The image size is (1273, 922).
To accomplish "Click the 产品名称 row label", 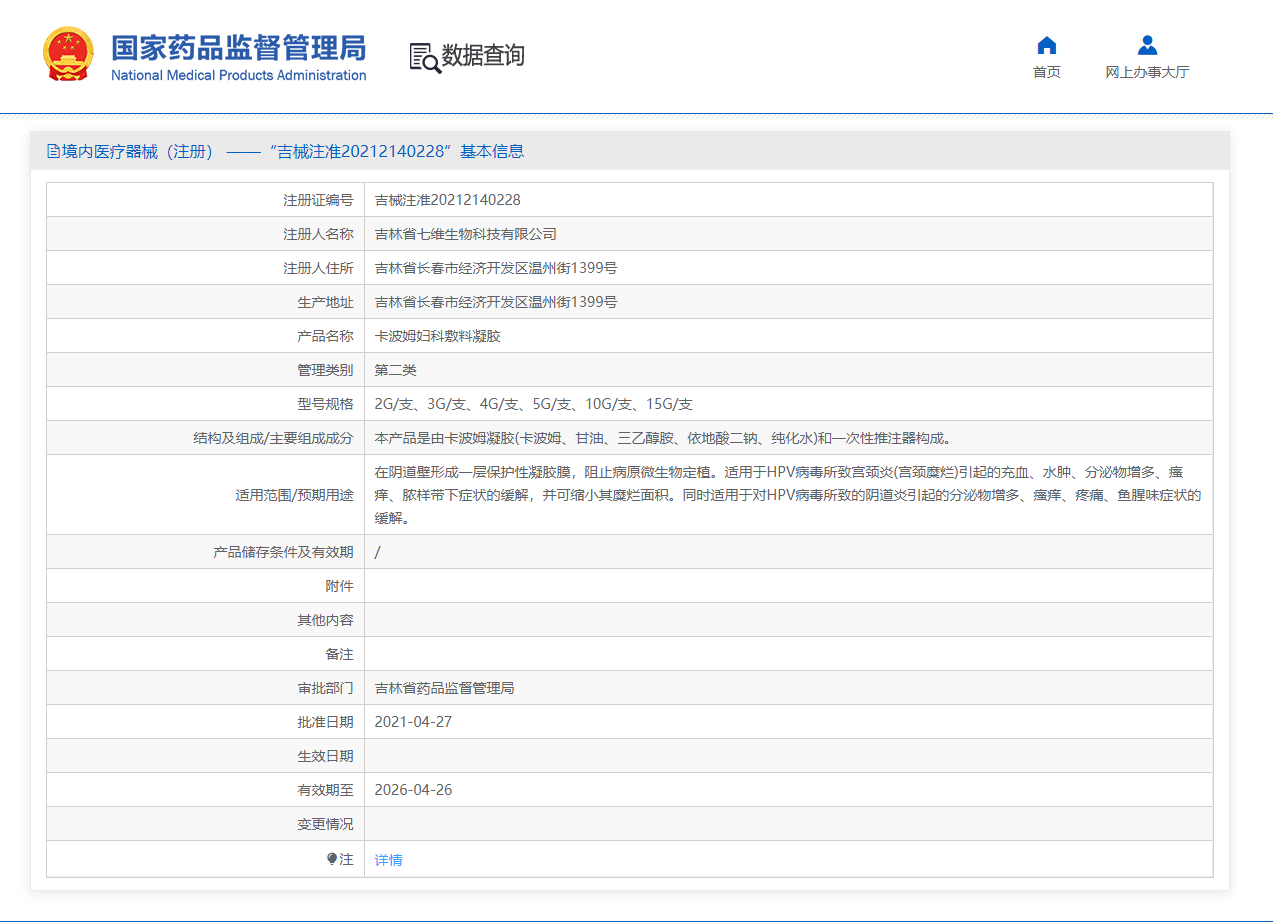I will [325, 336].
